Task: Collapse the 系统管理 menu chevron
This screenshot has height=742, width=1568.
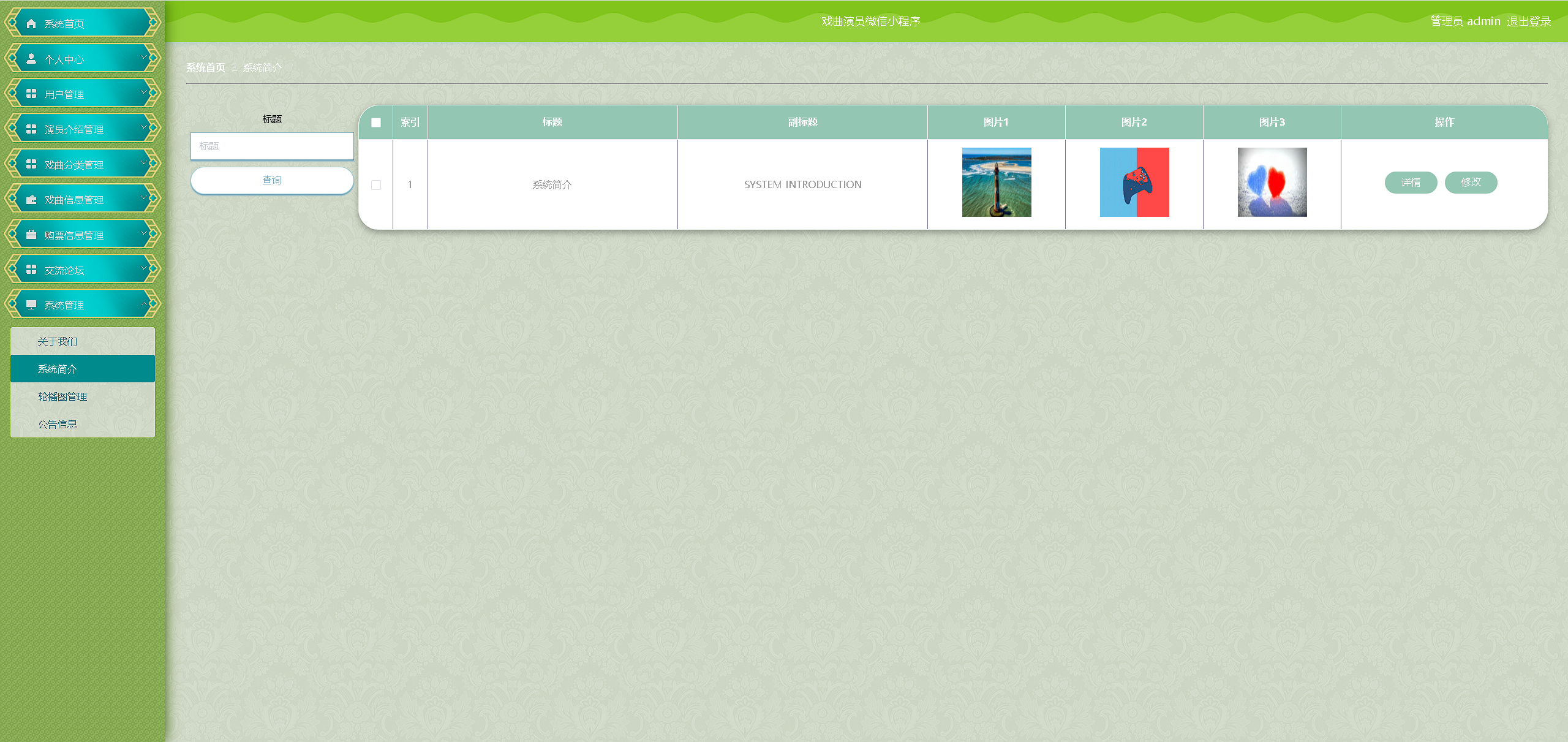Action: [x=144, y=304]
